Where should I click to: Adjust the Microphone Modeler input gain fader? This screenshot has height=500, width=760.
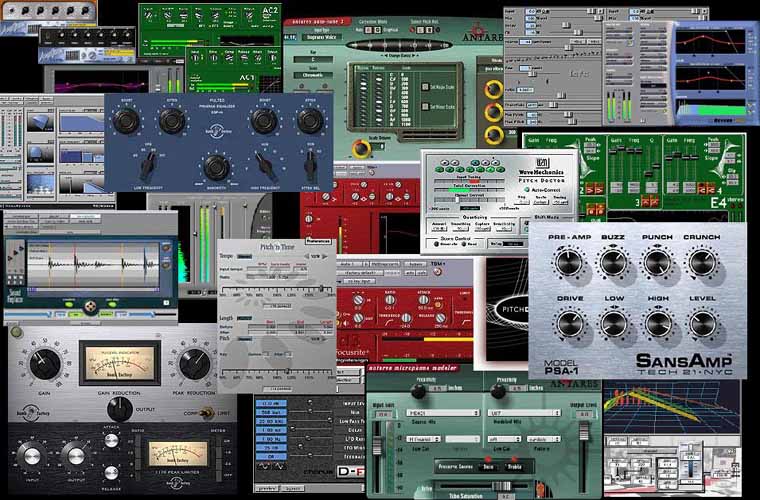click(377, 446)
